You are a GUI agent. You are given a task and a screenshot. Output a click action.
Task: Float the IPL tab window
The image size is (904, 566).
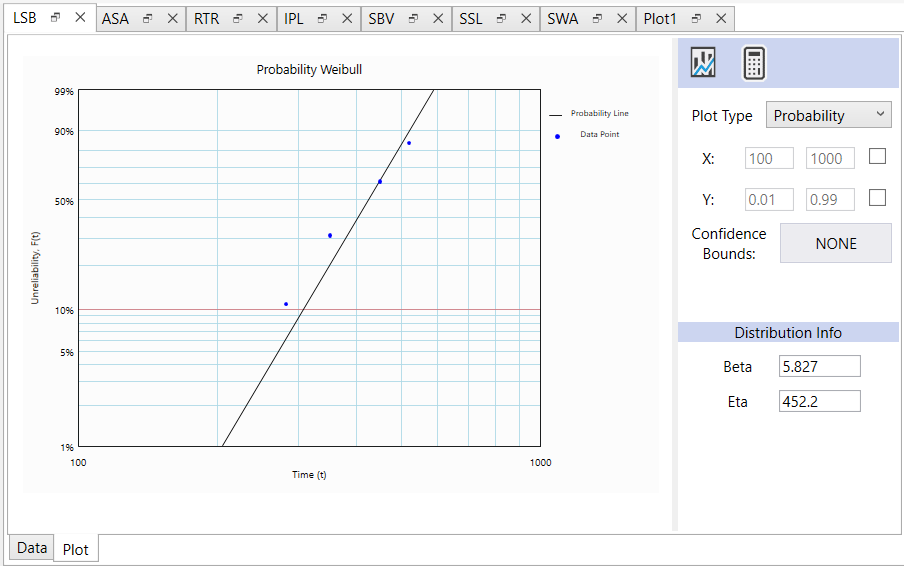point(322,18)
